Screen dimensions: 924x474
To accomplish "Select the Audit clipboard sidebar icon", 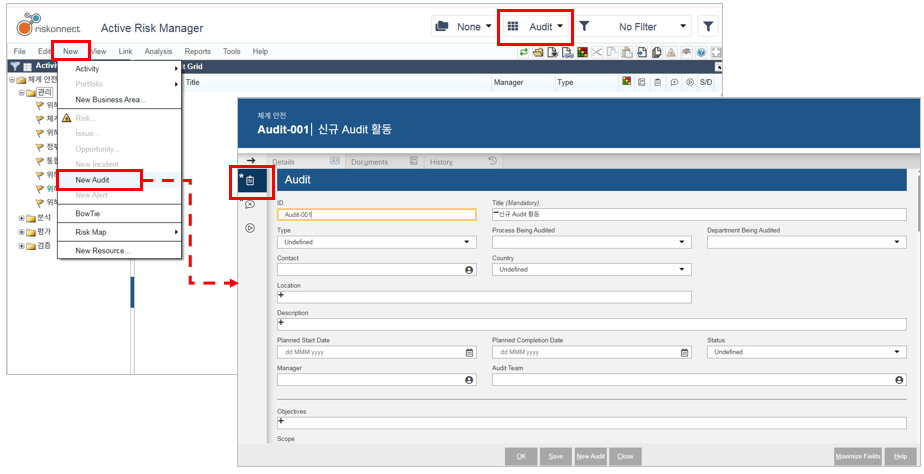I will click(250, 180).
